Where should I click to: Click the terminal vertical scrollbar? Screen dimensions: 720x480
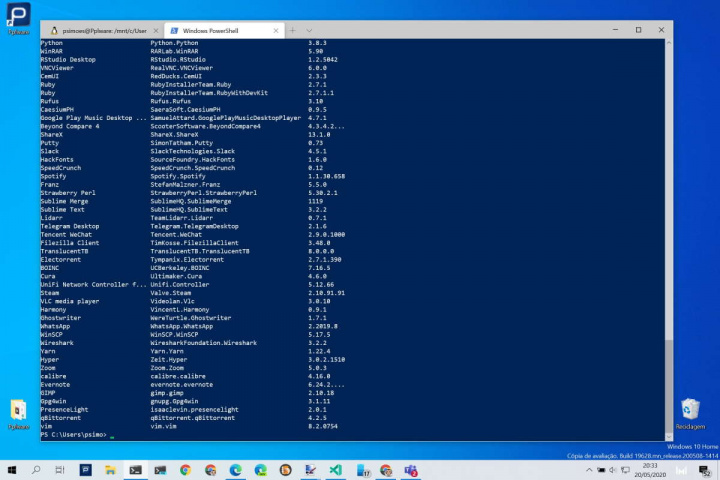(668, 200)
